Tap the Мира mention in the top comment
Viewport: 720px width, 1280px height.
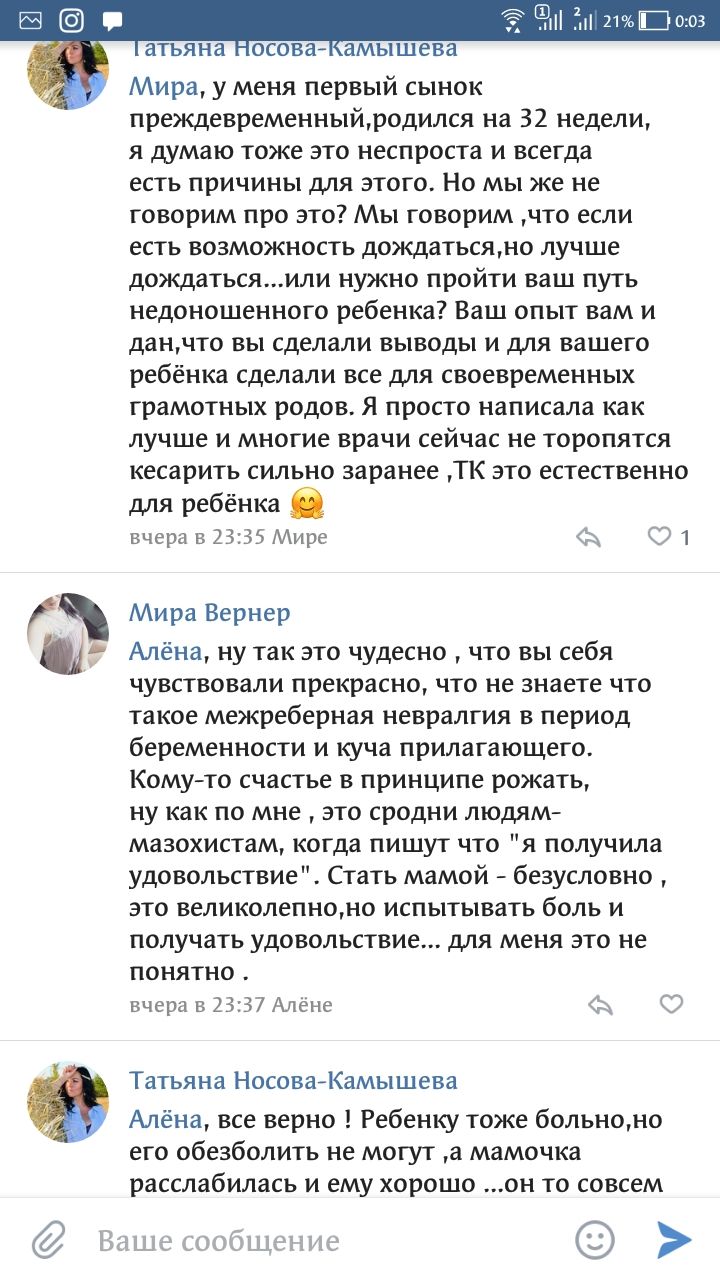163,87
